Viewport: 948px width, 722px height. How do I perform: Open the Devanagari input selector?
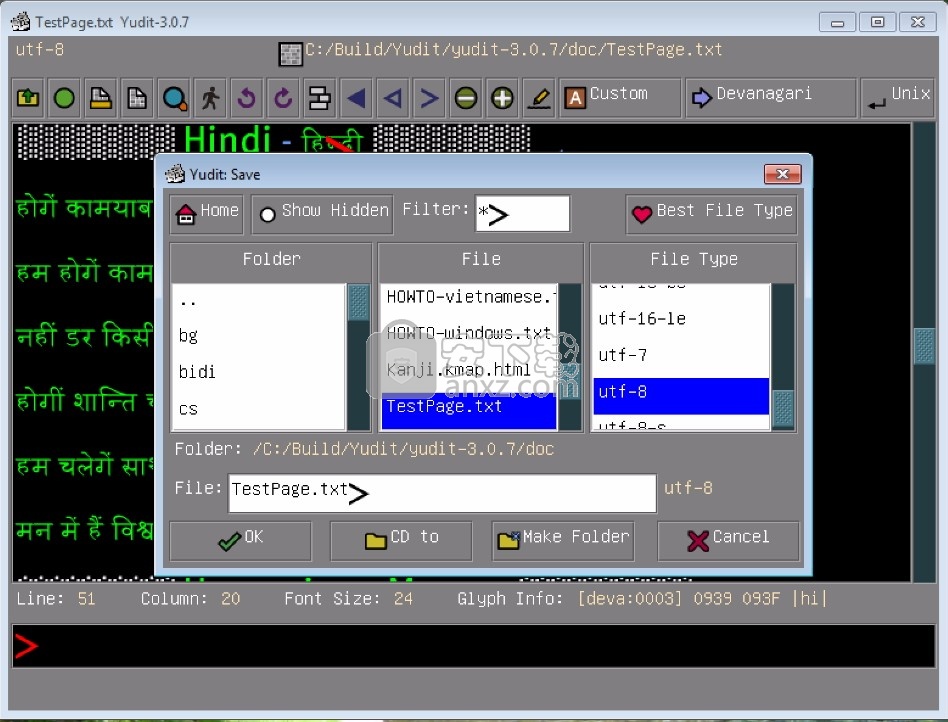tap(771, 97)
